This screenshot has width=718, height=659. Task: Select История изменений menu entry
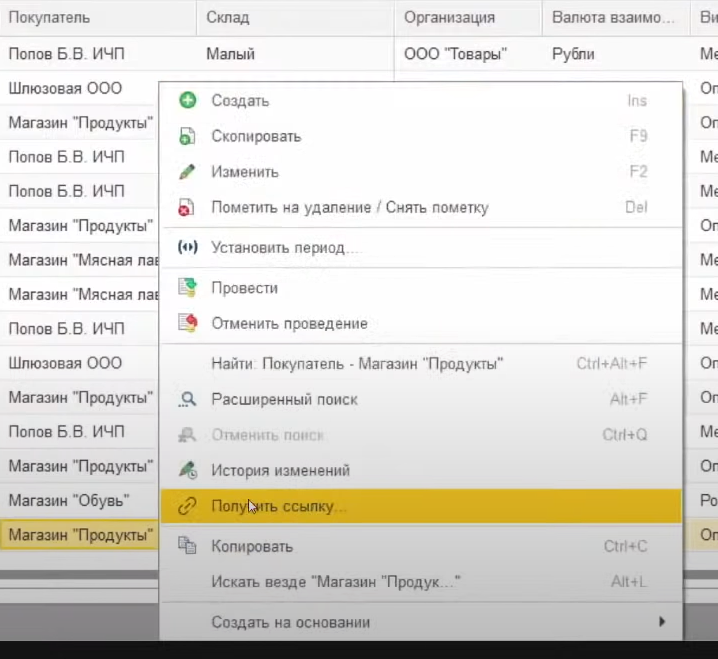(421, 470)
